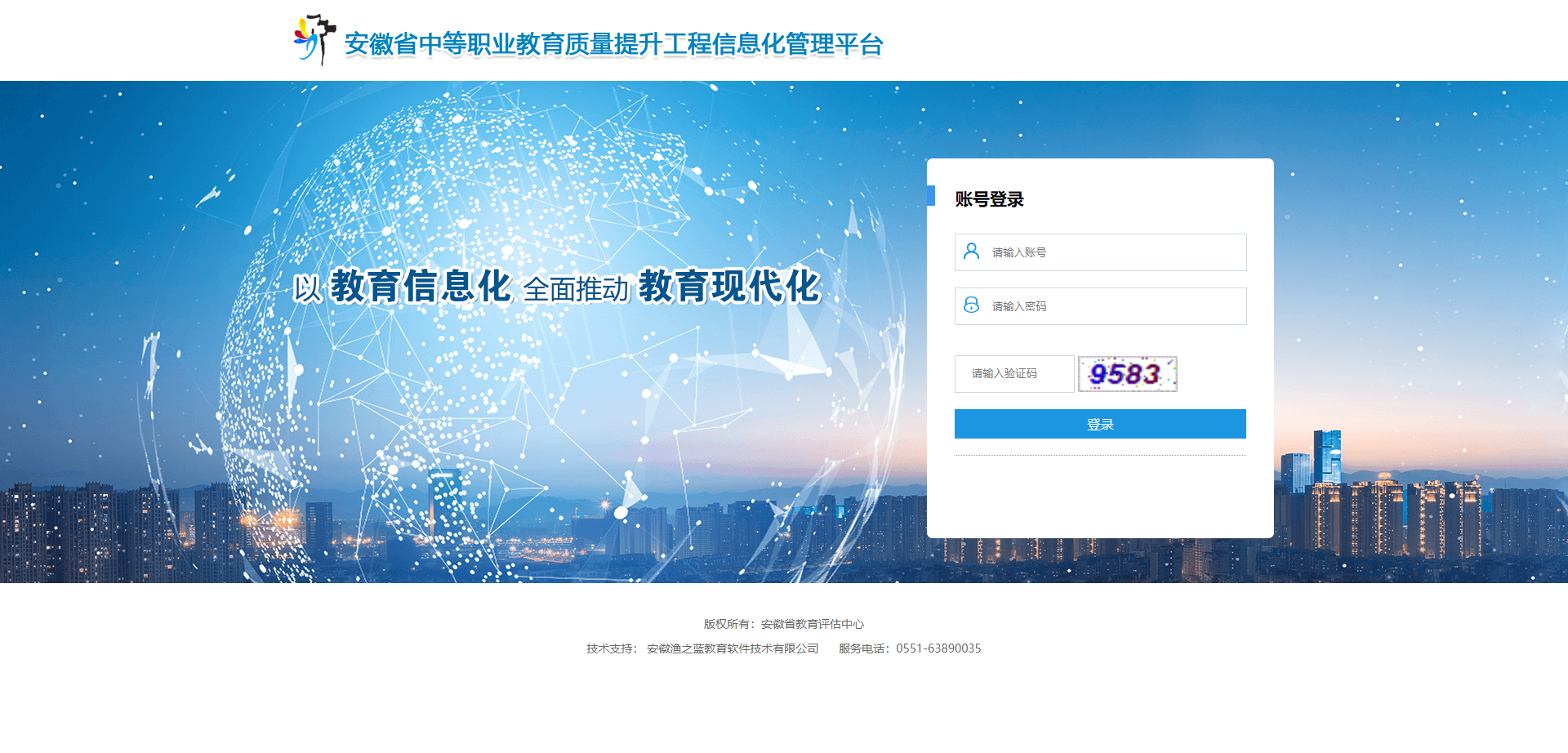Click the 技术支持 label in footer
1568x753 pixels.
tap(609, 648)
